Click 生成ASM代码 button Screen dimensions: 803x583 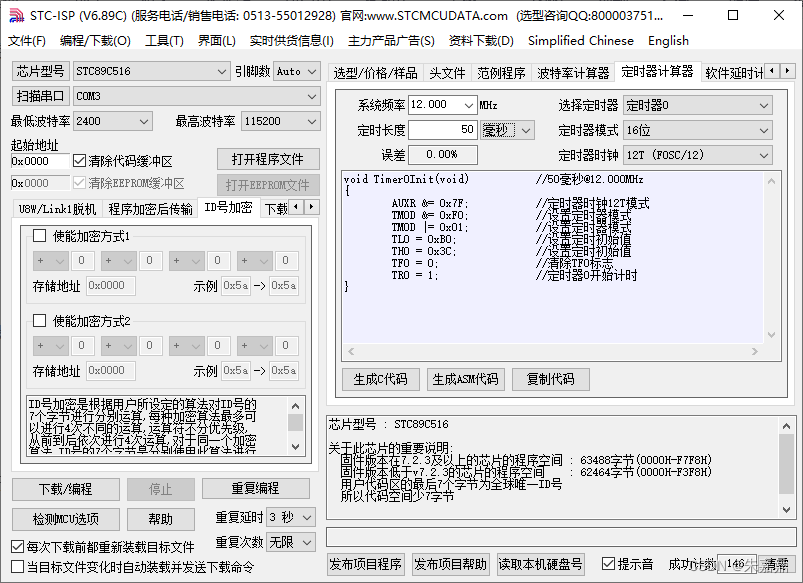pyautogui.click(x=466, y=379)
